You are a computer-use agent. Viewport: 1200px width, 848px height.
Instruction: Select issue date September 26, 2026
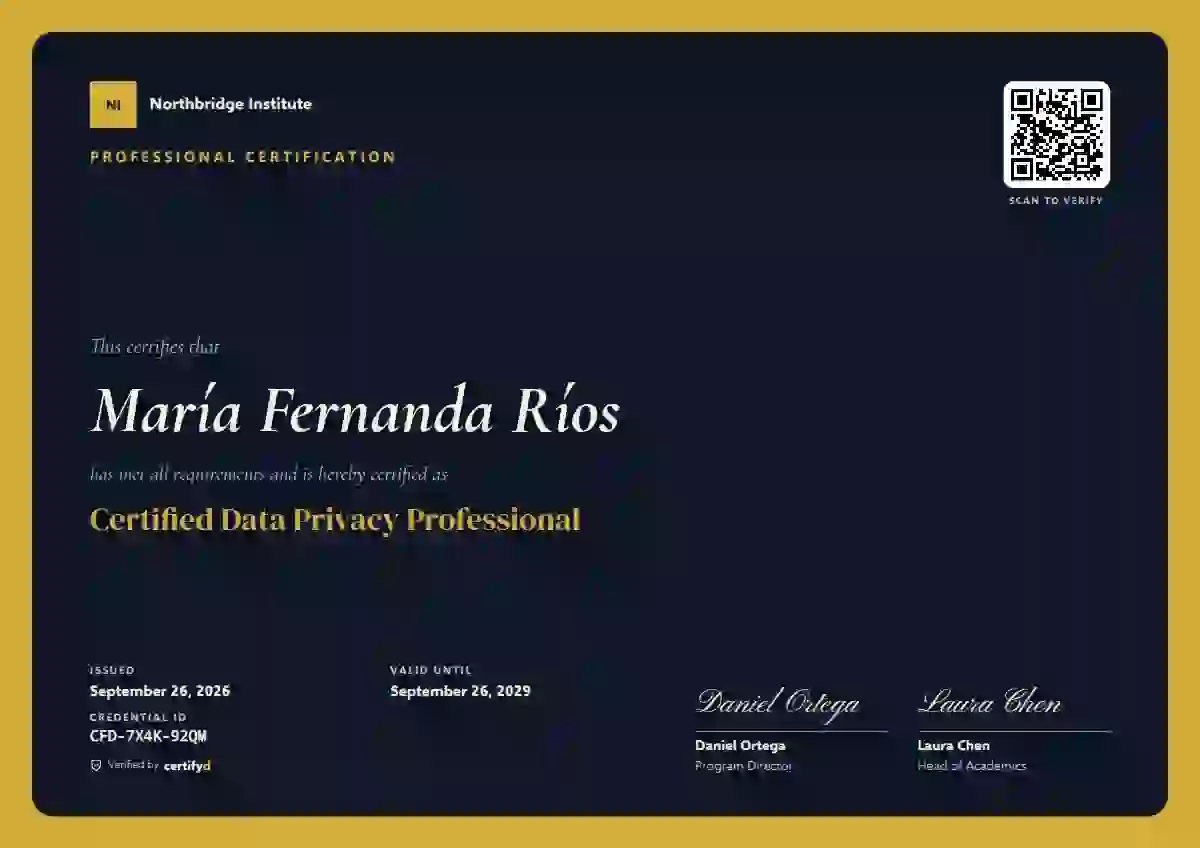coord(160,691)
